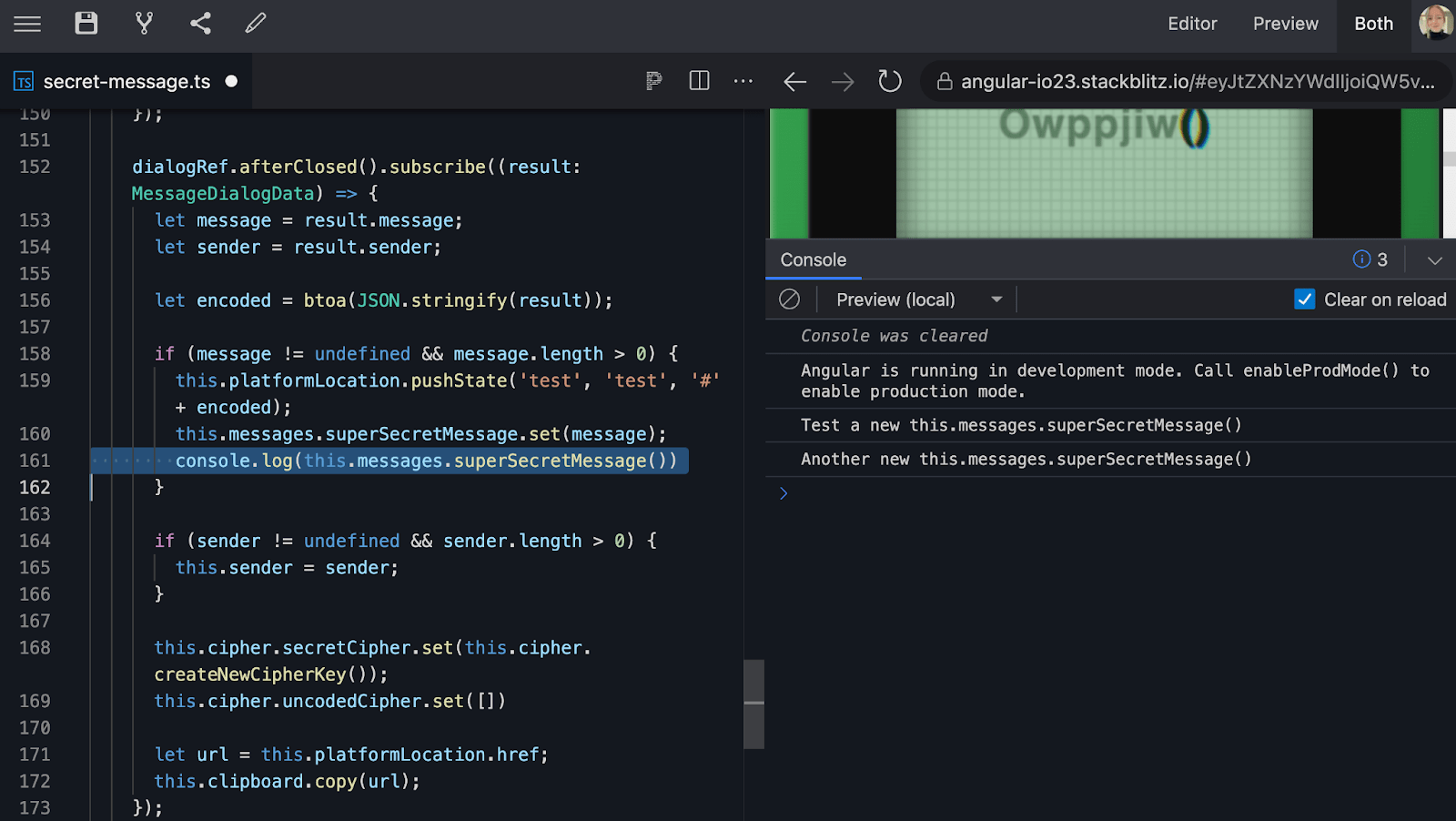The width and height of the screenshot is (1456, 821).
Task: Switch to the Editor view tab
Action: (x=1192, y=24)
